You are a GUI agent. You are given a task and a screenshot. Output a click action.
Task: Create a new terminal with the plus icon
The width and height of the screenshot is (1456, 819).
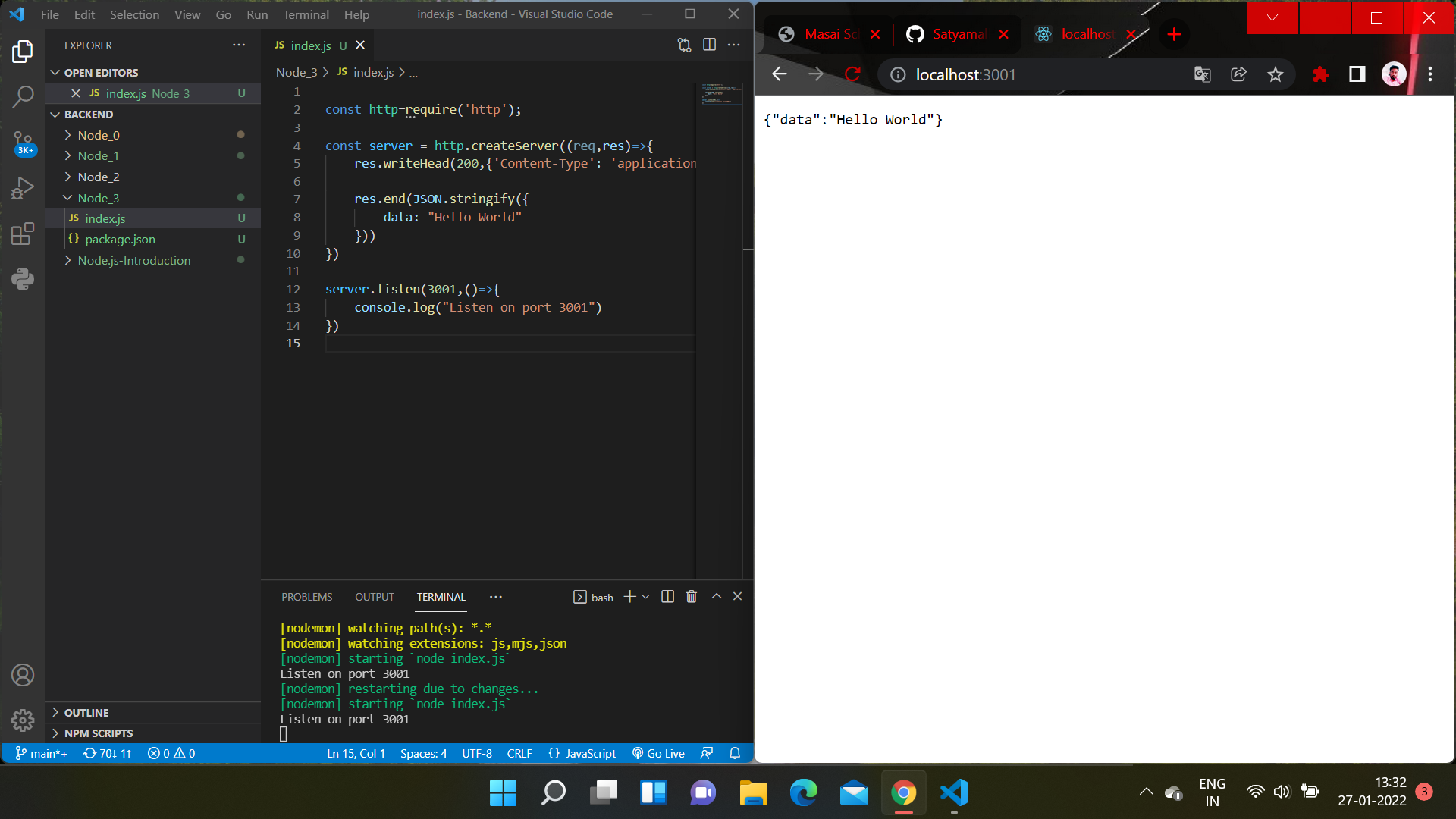pos(630,596)
